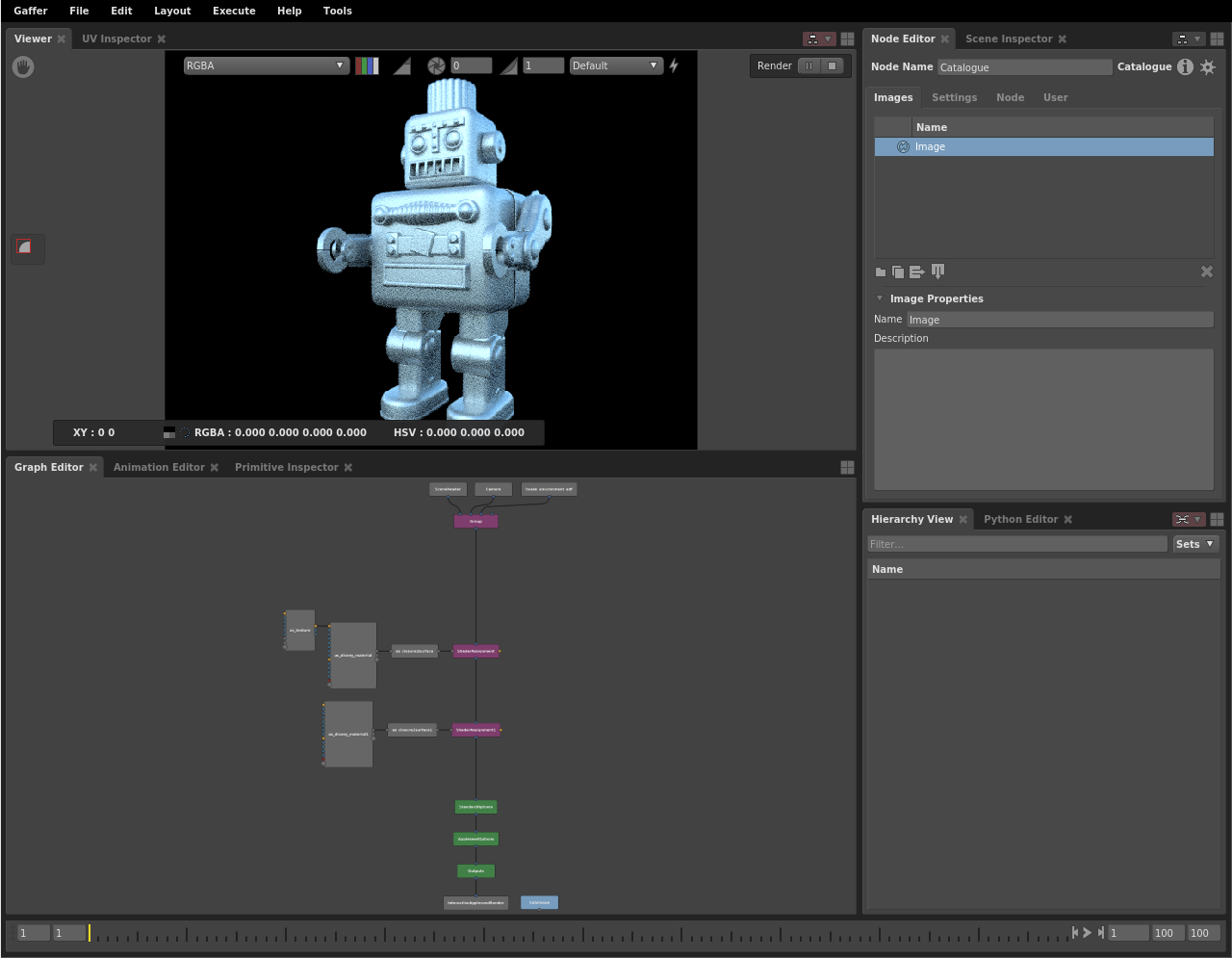Switch to the User tab

coord(1055,97)
